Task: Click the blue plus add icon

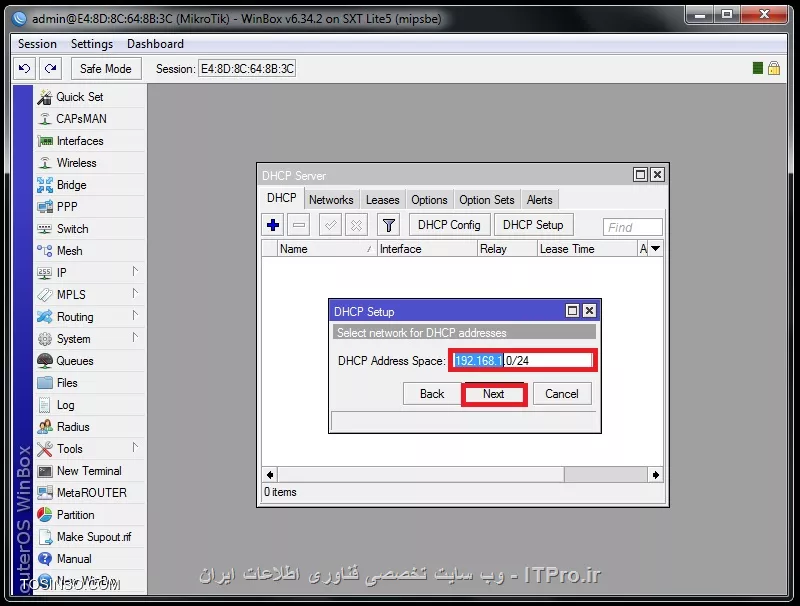Action: tap(273, 225)
